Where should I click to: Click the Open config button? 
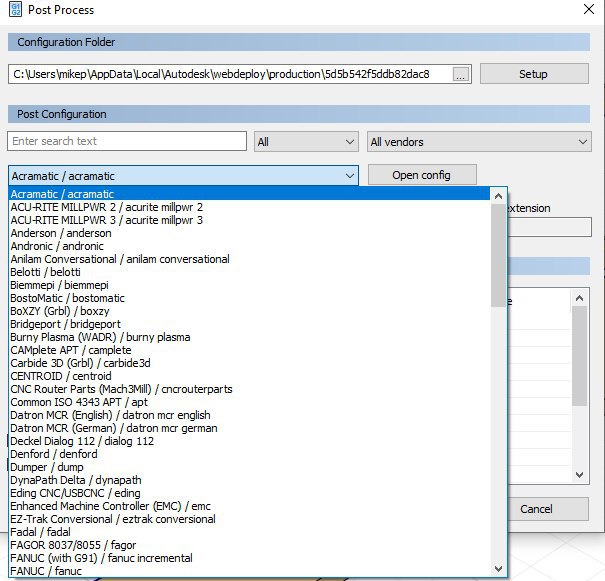coord(422,175)
